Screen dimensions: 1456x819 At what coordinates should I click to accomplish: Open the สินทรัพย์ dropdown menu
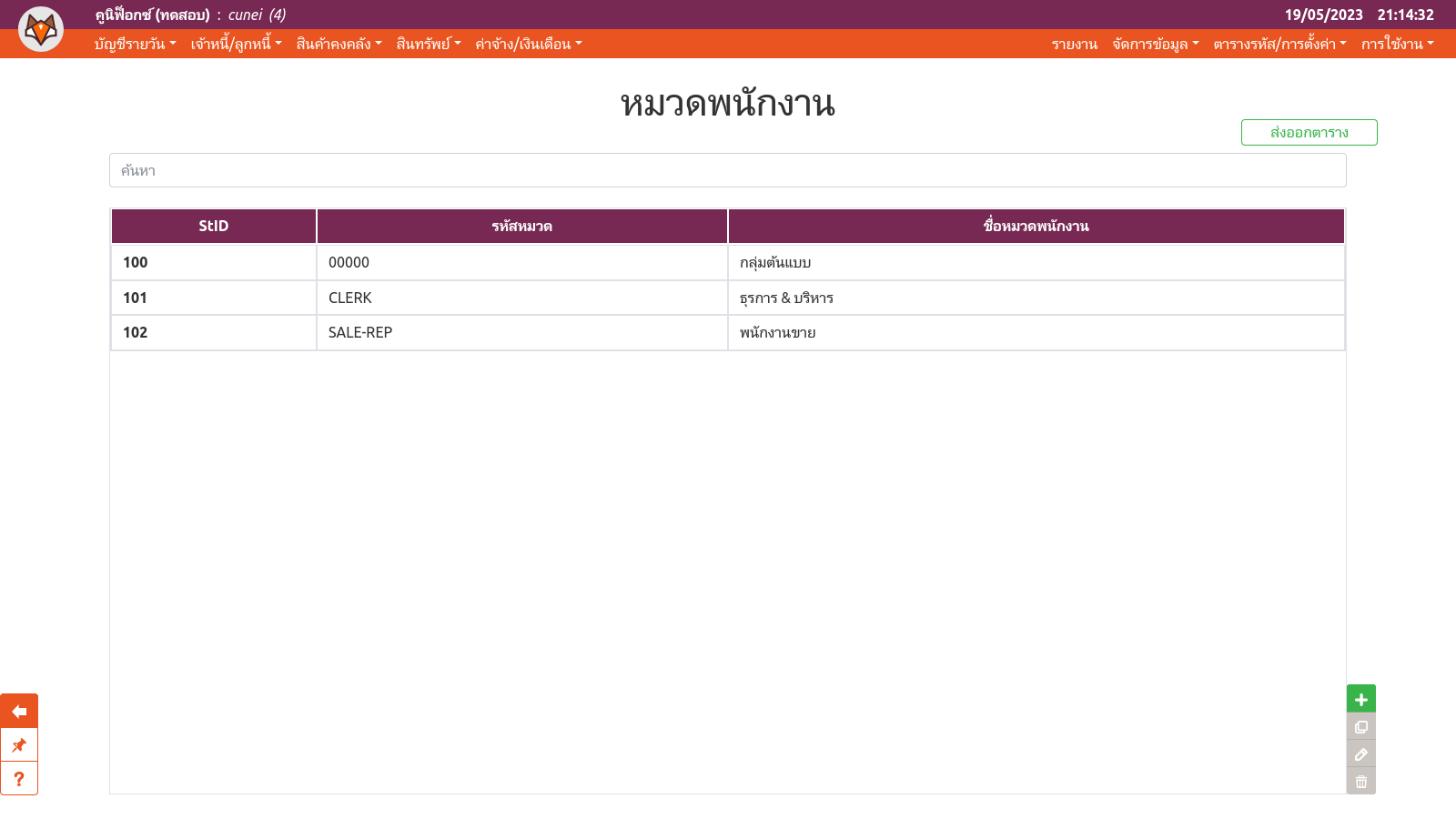click(428, 44)
